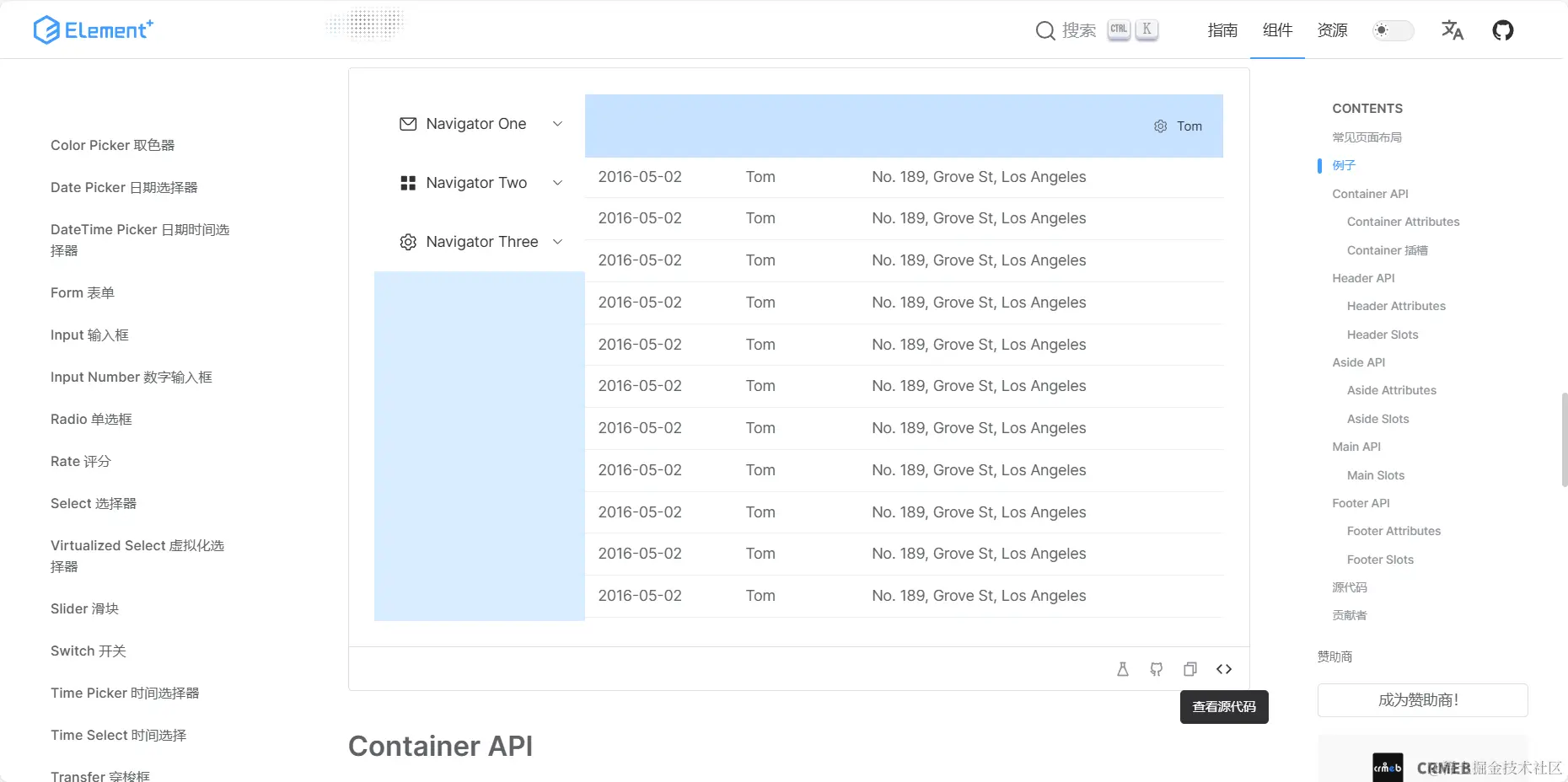This screenshot has width=1568, height=782.
Task: Open Input Number 数字输入框 page
Action: pyautogui.click(x=132, y=377)
